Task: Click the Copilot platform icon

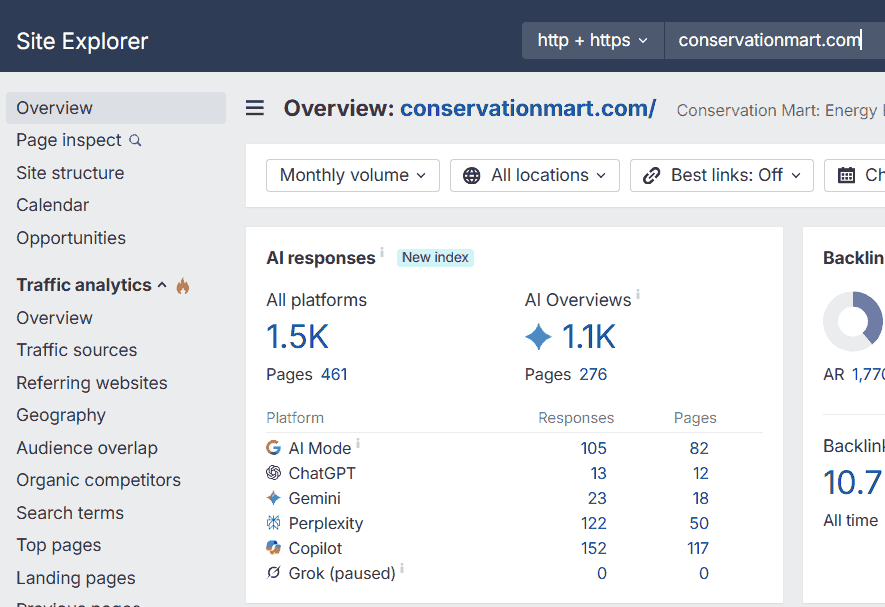Action: [274, 548]
